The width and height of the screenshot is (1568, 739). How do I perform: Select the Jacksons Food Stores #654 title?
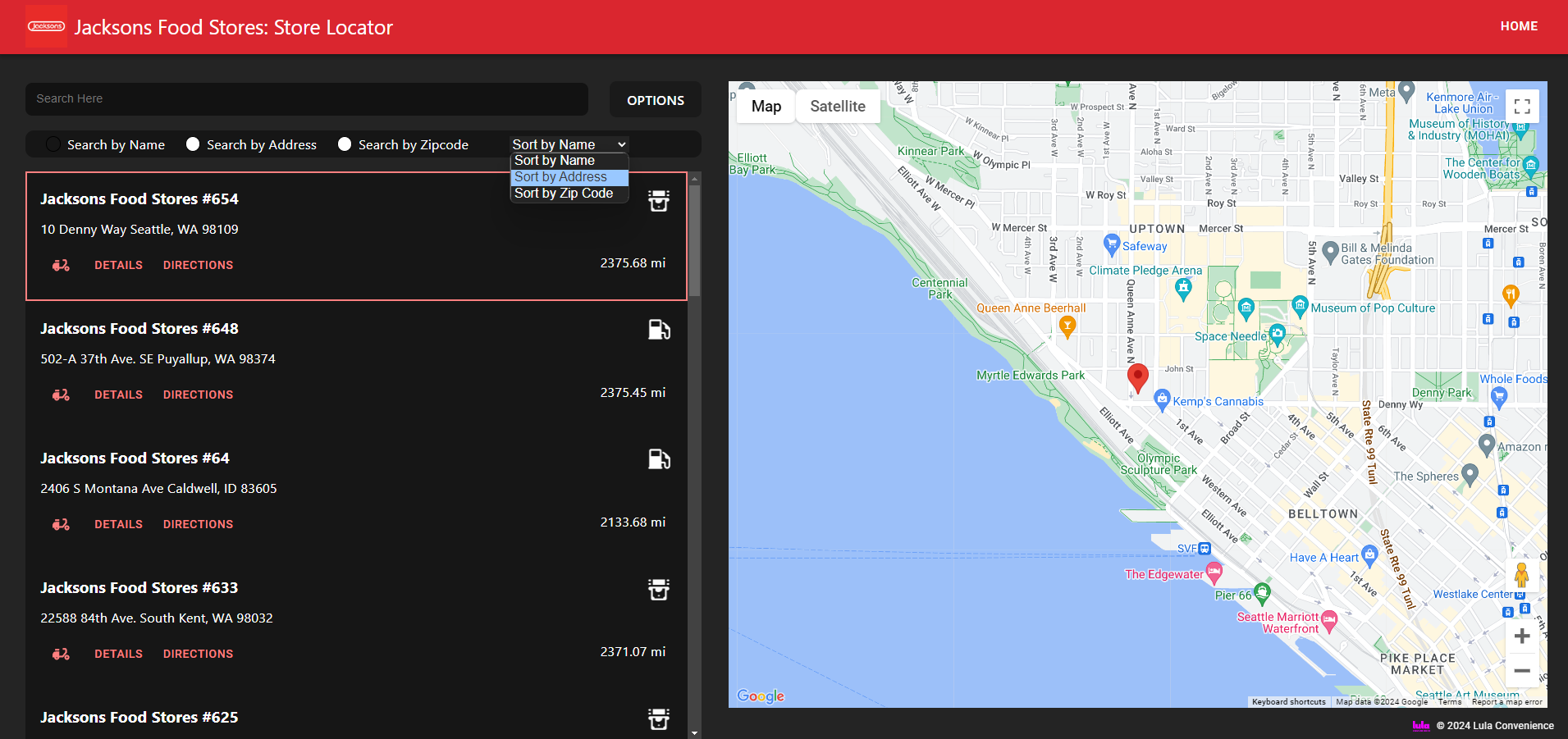click(139, 199)
